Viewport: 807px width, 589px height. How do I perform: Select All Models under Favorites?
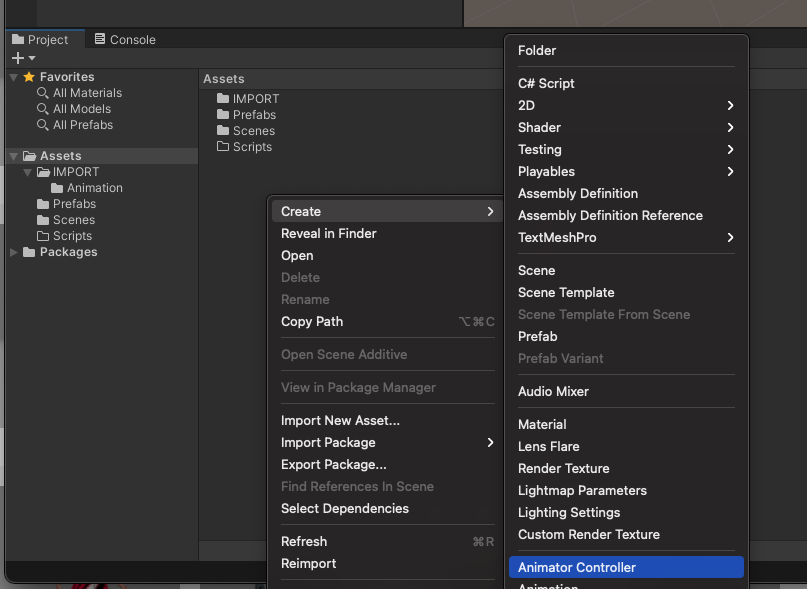click(82, 109)
